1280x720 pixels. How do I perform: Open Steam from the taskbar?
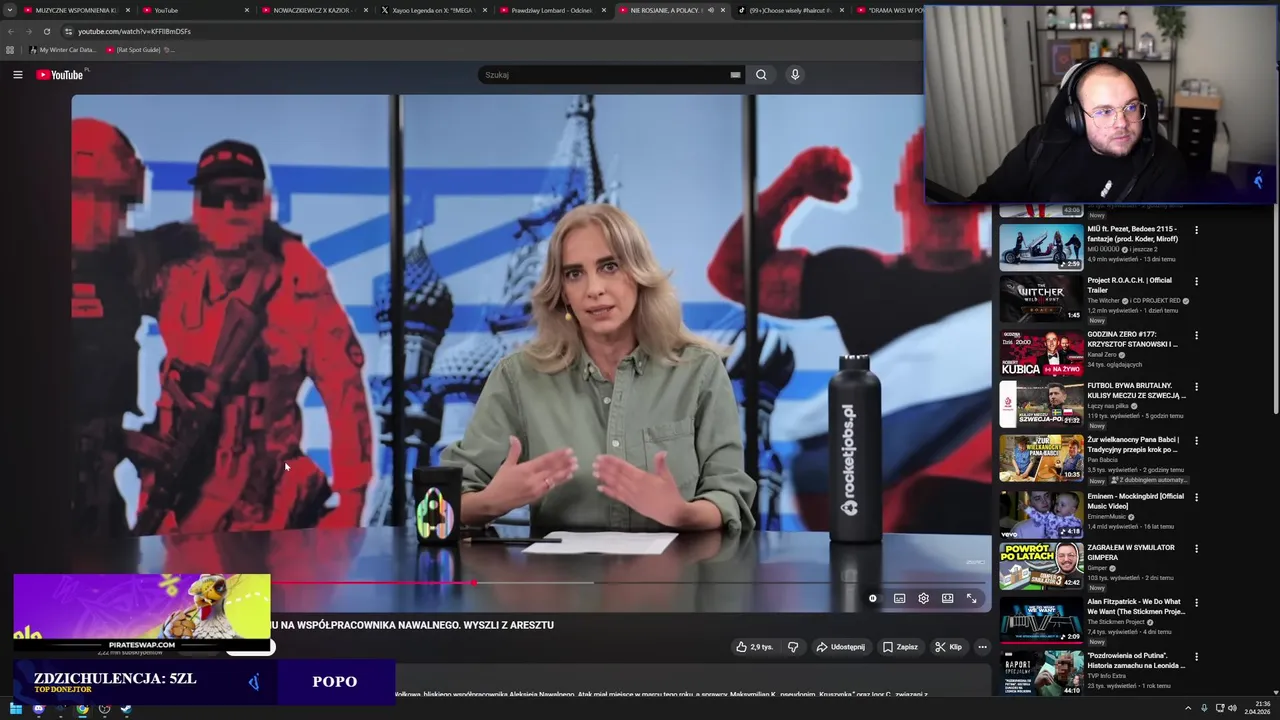(x=126, y=709)
